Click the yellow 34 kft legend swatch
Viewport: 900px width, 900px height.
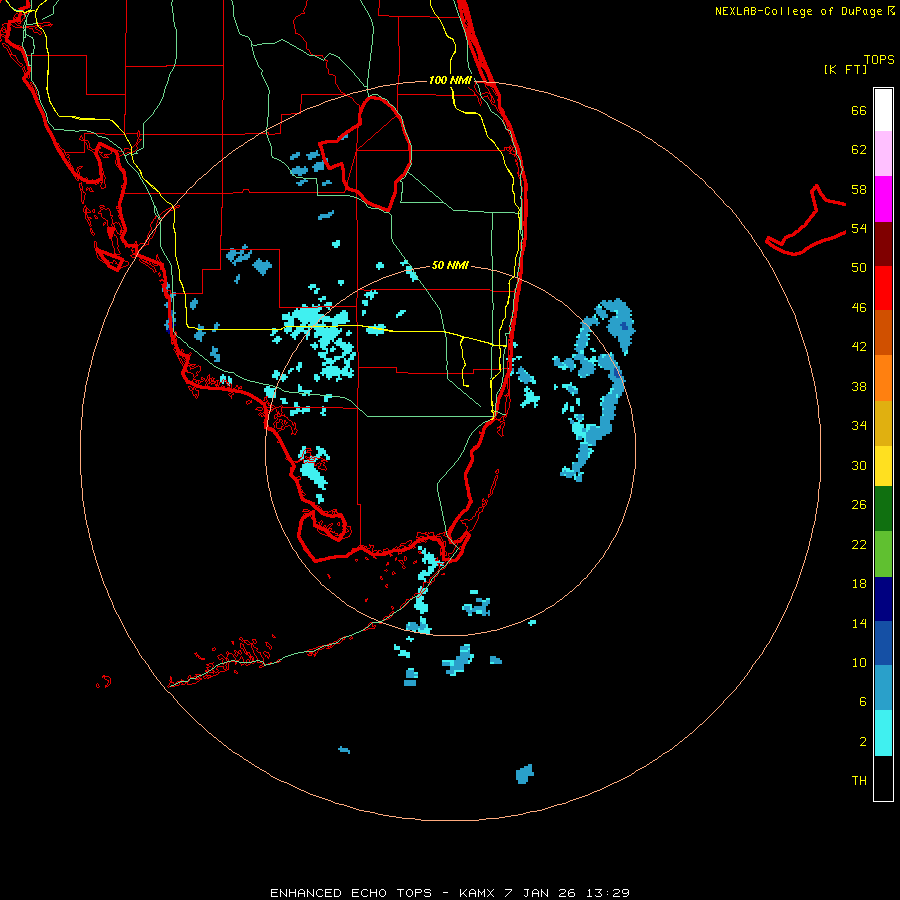click(883, 466)
